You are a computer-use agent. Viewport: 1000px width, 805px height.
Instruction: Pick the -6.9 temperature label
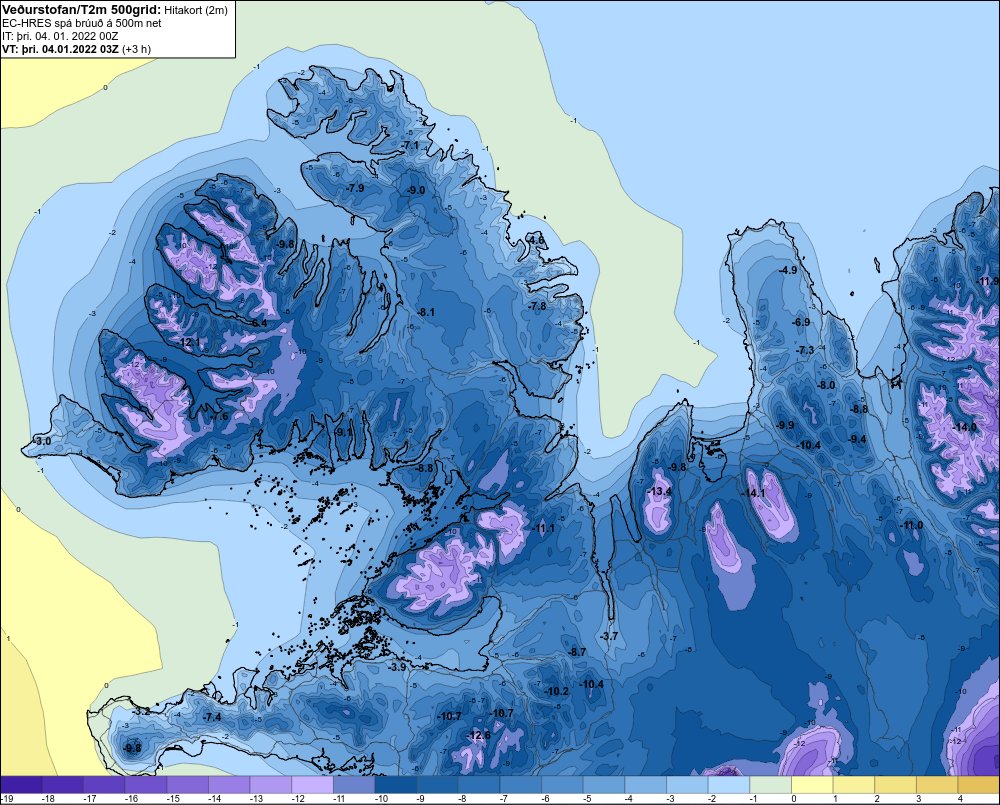tap(801, 322)
